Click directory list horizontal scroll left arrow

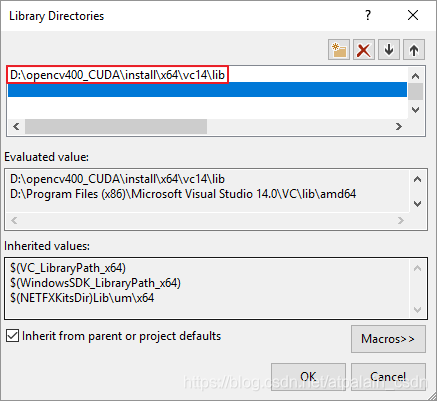tap(16, 127)
